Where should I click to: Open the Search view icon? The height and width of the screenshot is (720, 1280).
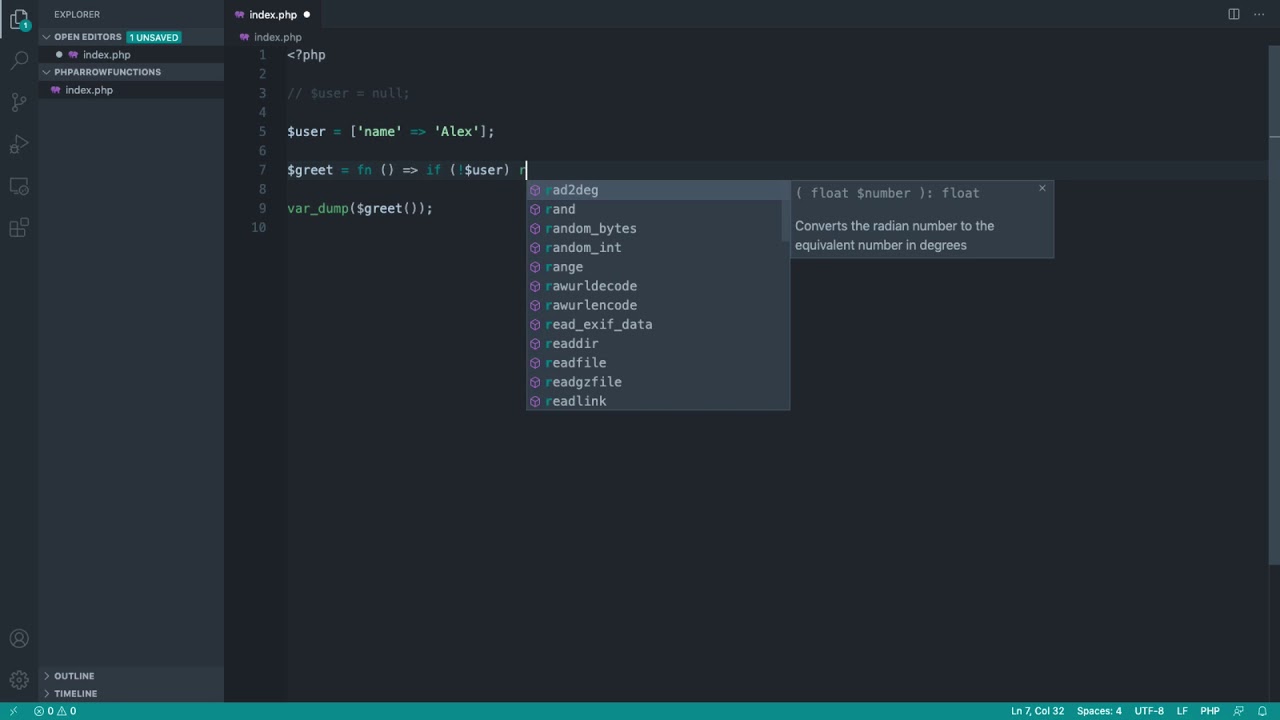(19, 60)
